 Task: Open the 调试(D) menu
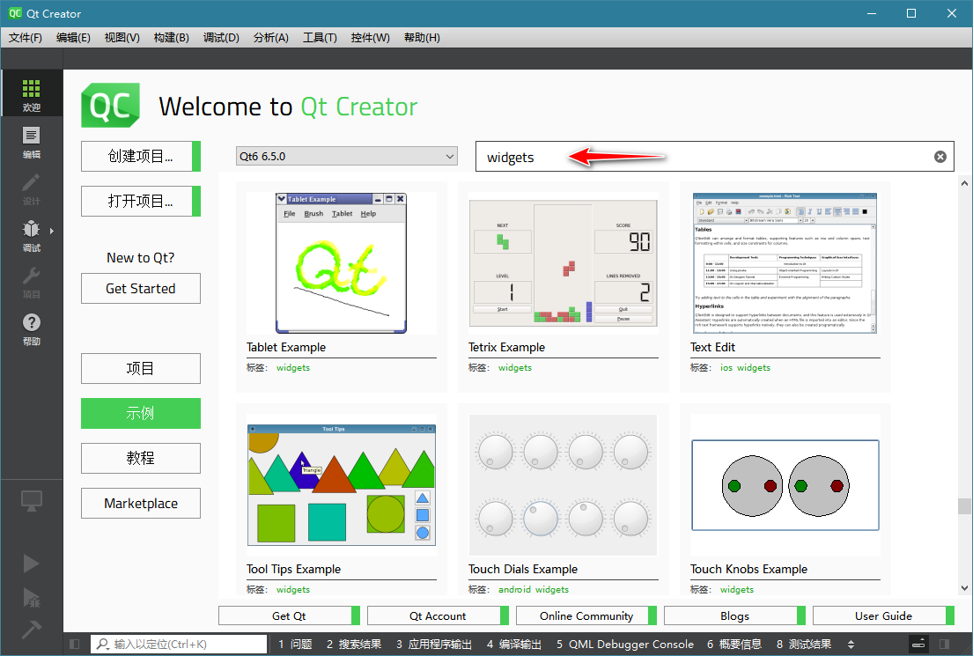(221, 37)
